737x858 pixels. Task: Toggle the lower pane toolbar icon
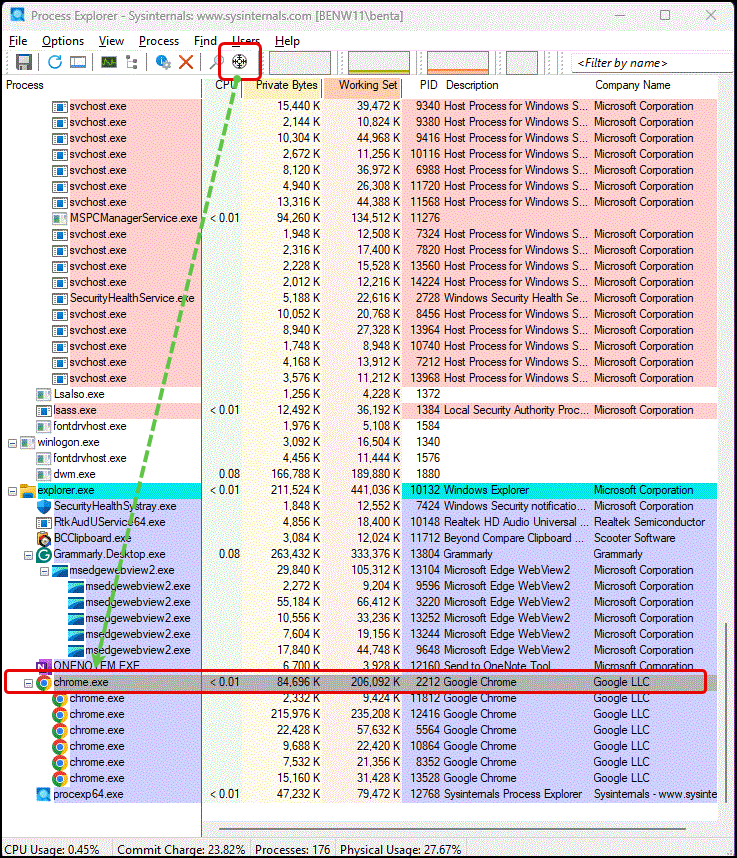pyautogui.click(x=78, y=62)
